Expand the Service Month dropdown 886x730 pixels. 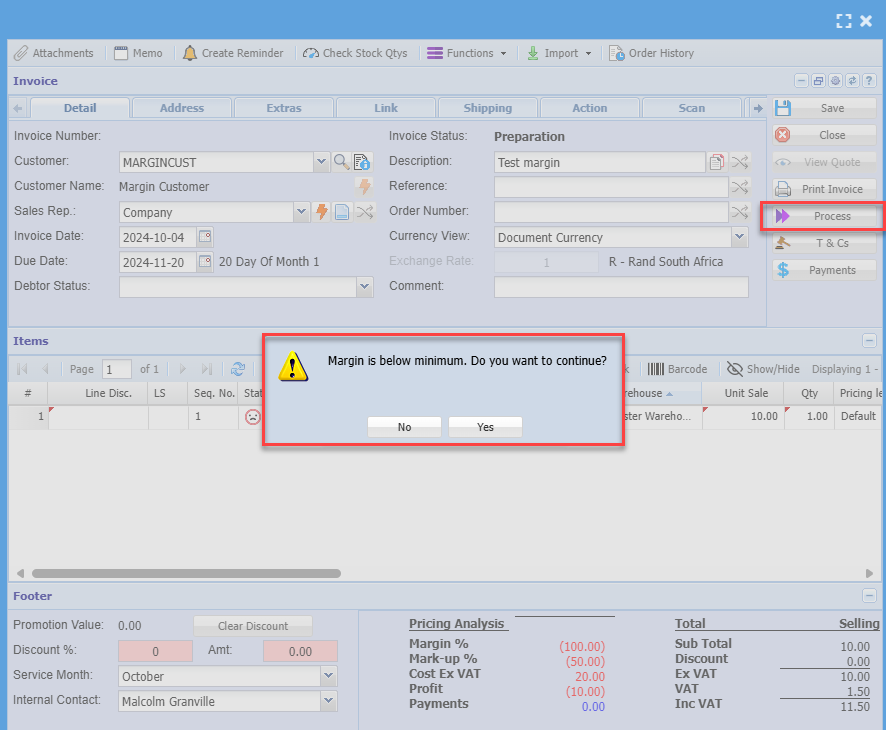tap(329, 676)
